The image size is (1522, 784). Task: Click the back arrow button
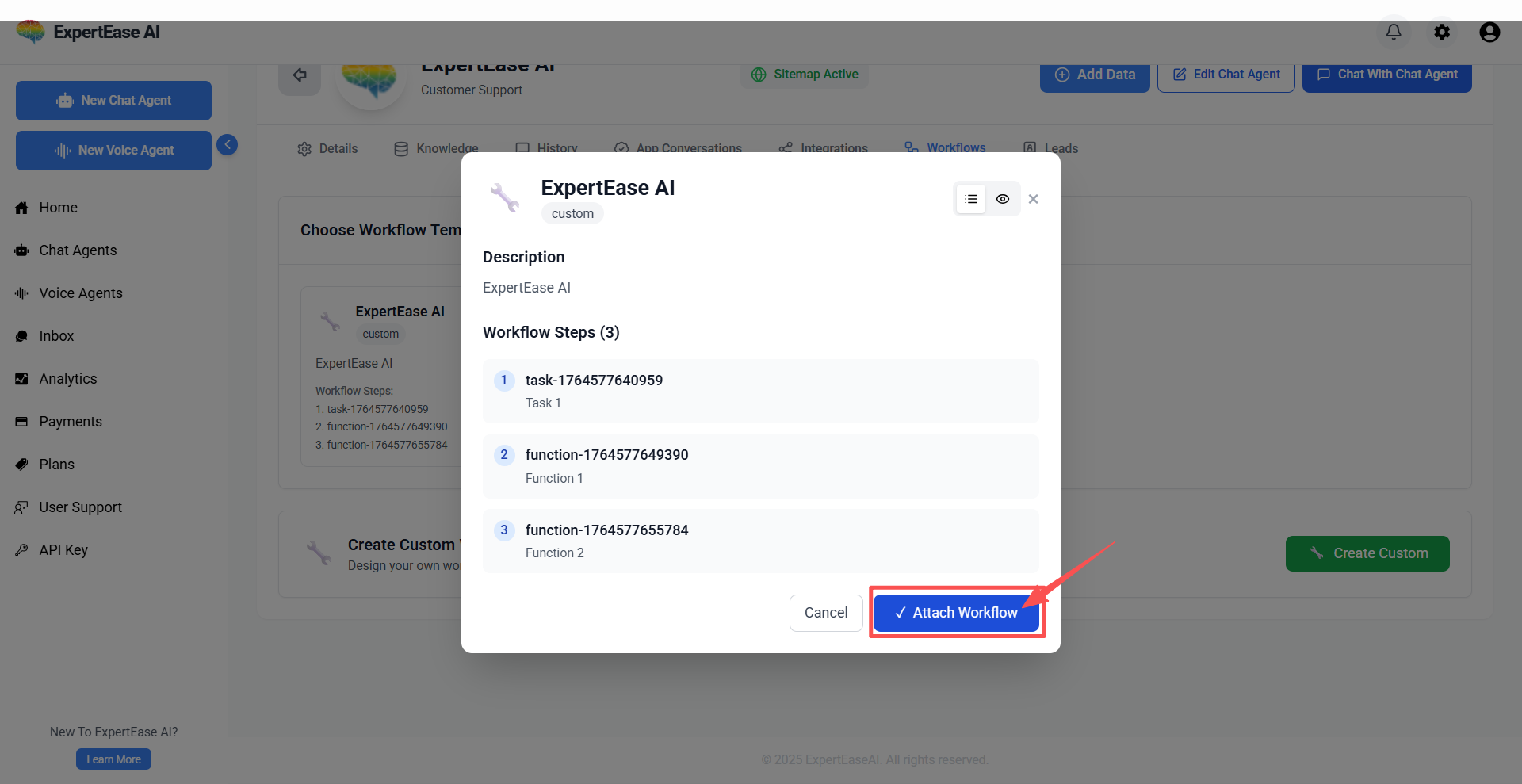click(300, 75)
